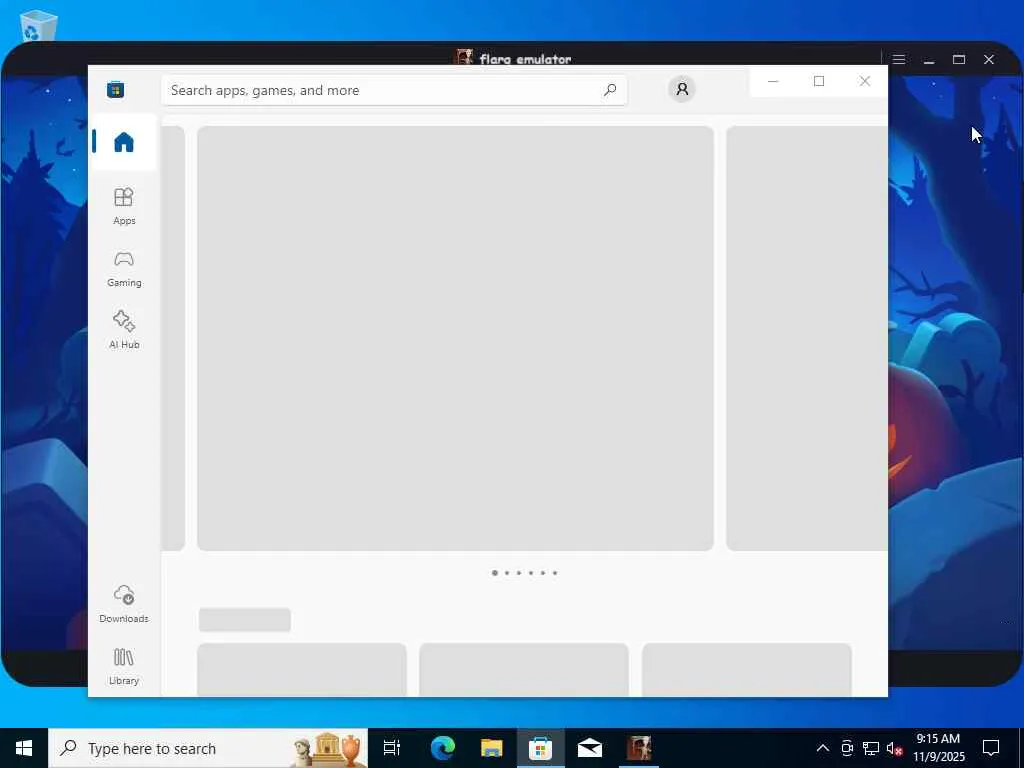The image size is (1024, 768).
Task: Maximize the Microsoft Store window
Action: pos(819,81)
